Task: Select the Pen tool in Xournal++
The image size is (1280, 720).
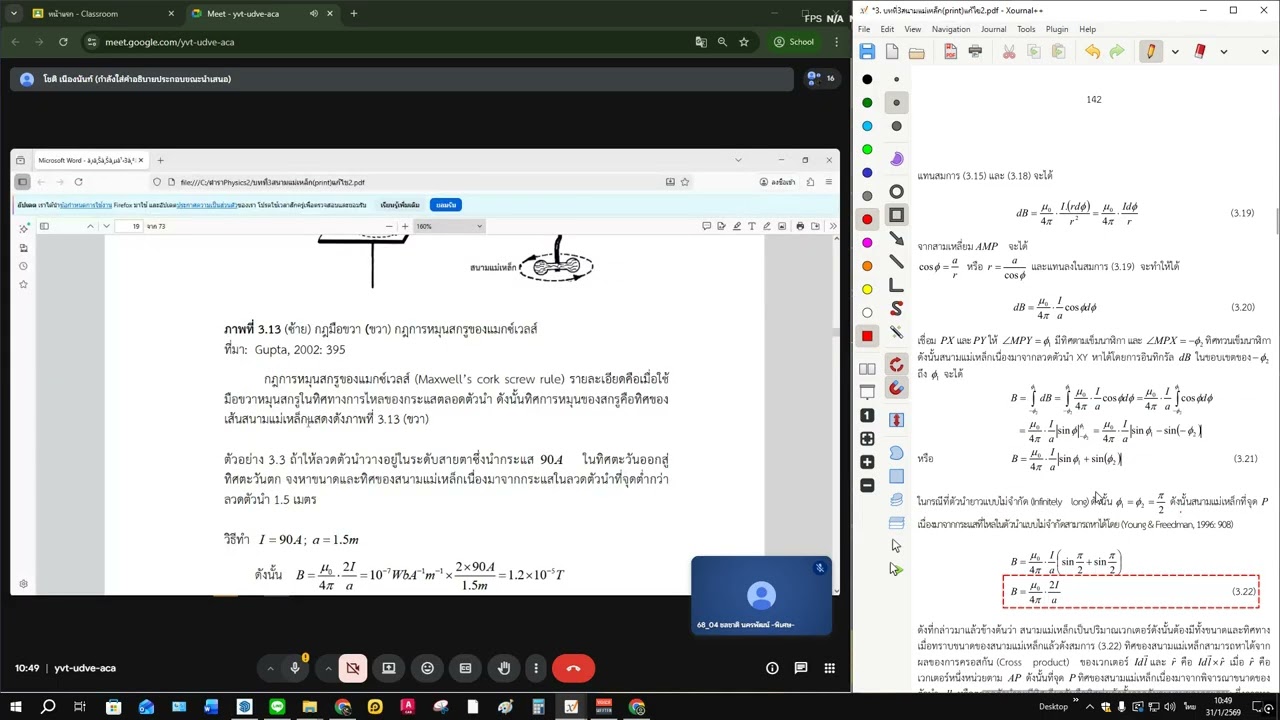Action: [x=1151, y=52]
